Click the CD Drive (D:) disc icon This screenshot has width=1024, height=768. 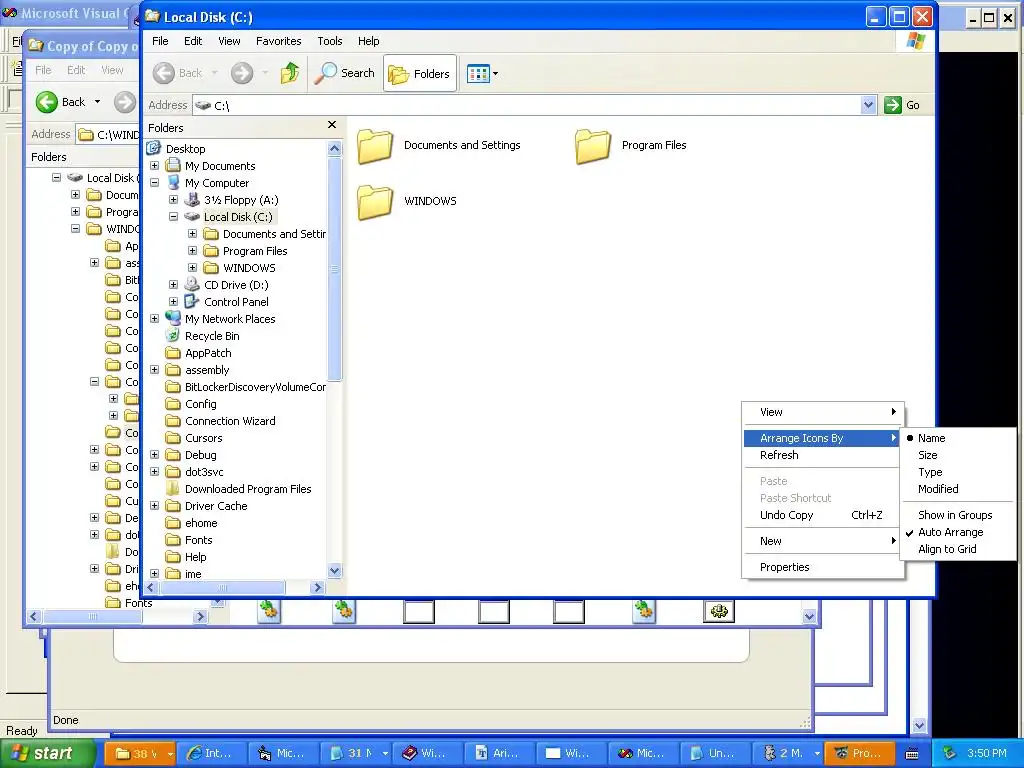point(192,284)
